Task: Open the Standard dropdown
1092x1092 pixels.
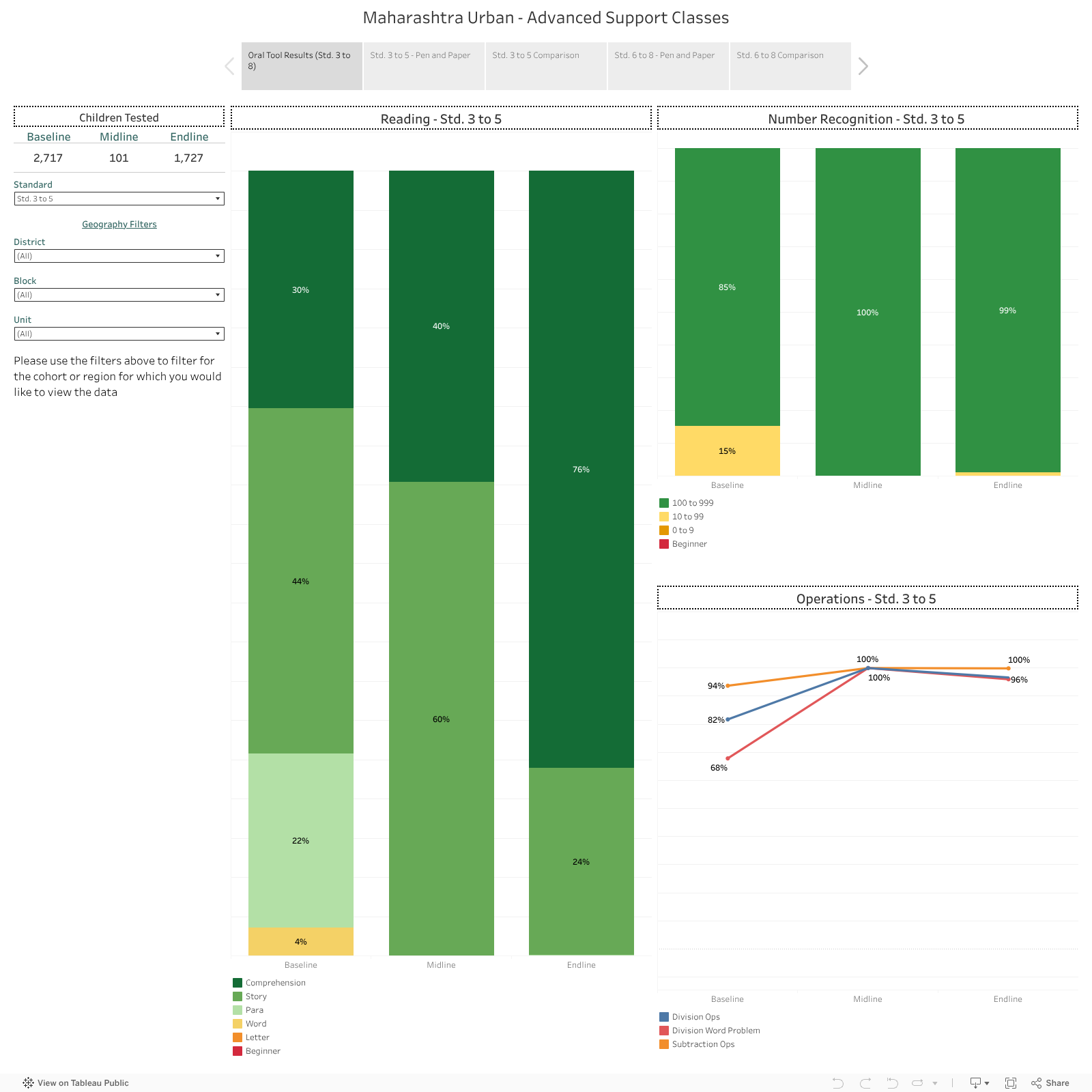Action: click(119, 199)
